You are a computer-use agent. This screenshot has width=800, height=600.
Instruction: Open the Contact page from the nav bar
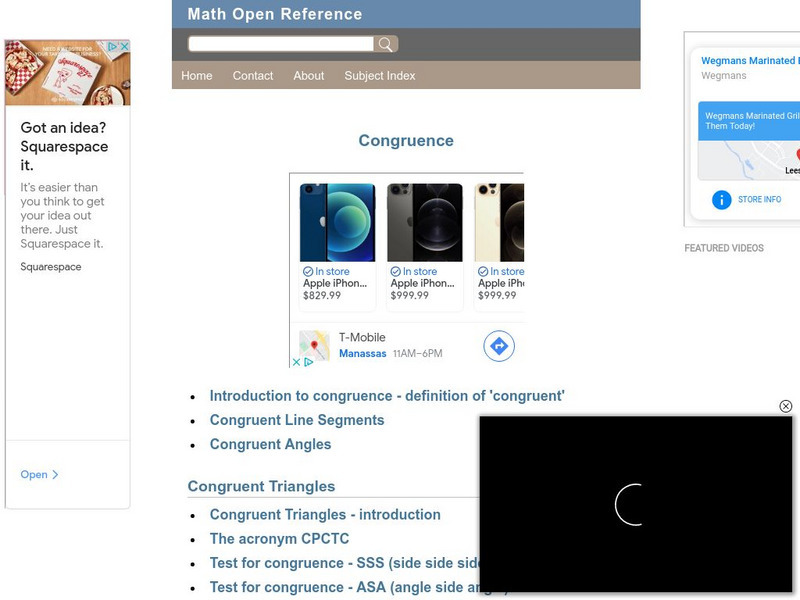(x=253, y=76)
